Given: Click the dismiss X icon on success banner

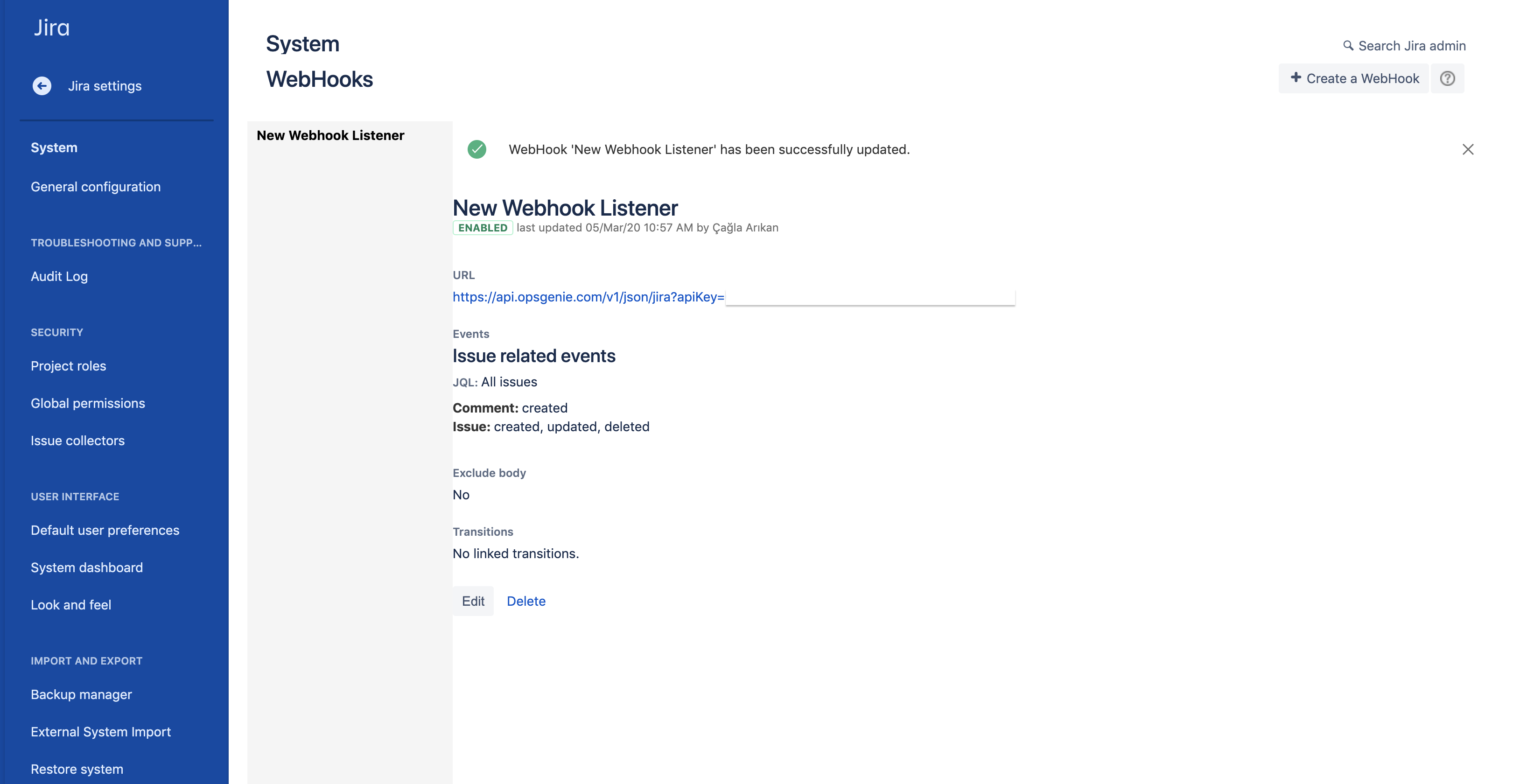Looking at the screenshot, I should point(1468,149).
